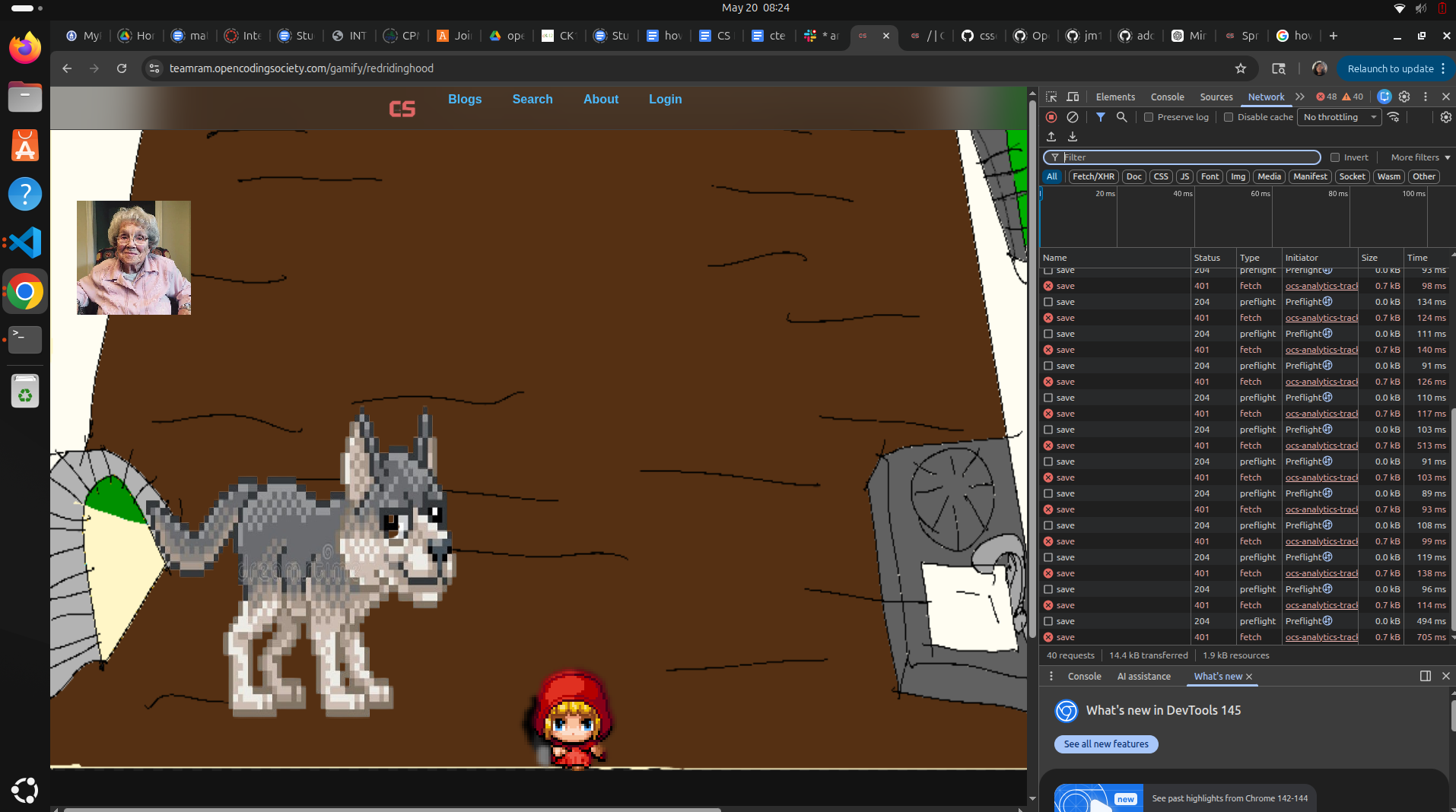Bookmark this page with star icon
Viewport: 1456px width, 812px height.
1241,68
